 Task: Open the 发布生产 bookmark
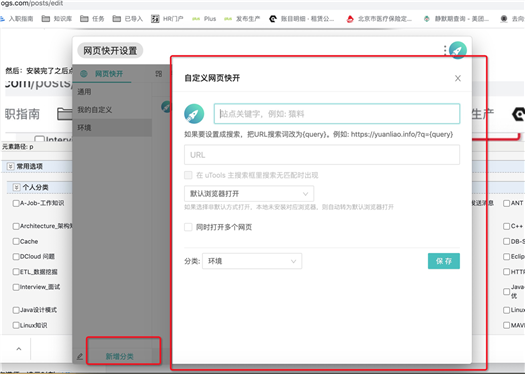point(242,19)
